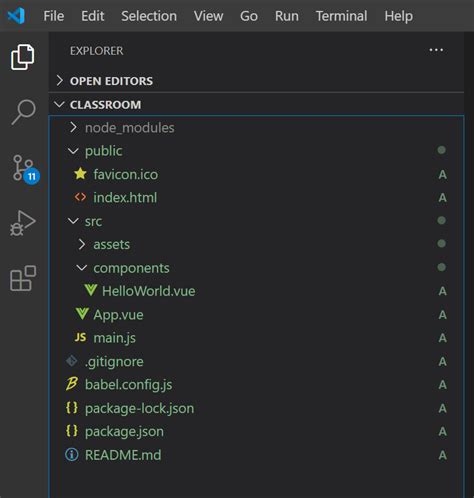Click the Explorer more actions ellipsis
Viewport: 474px width, 498px height.
point(436,50)
